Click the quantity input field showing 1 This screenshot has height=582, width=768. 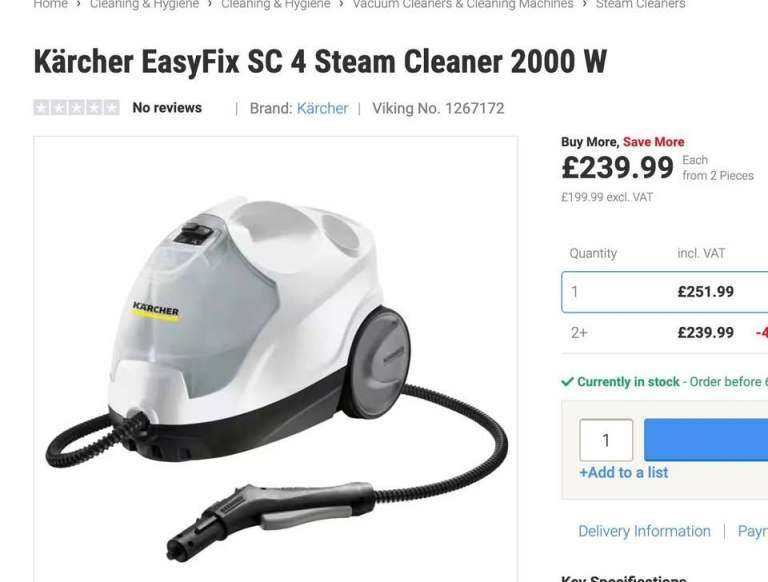[606, 440]
